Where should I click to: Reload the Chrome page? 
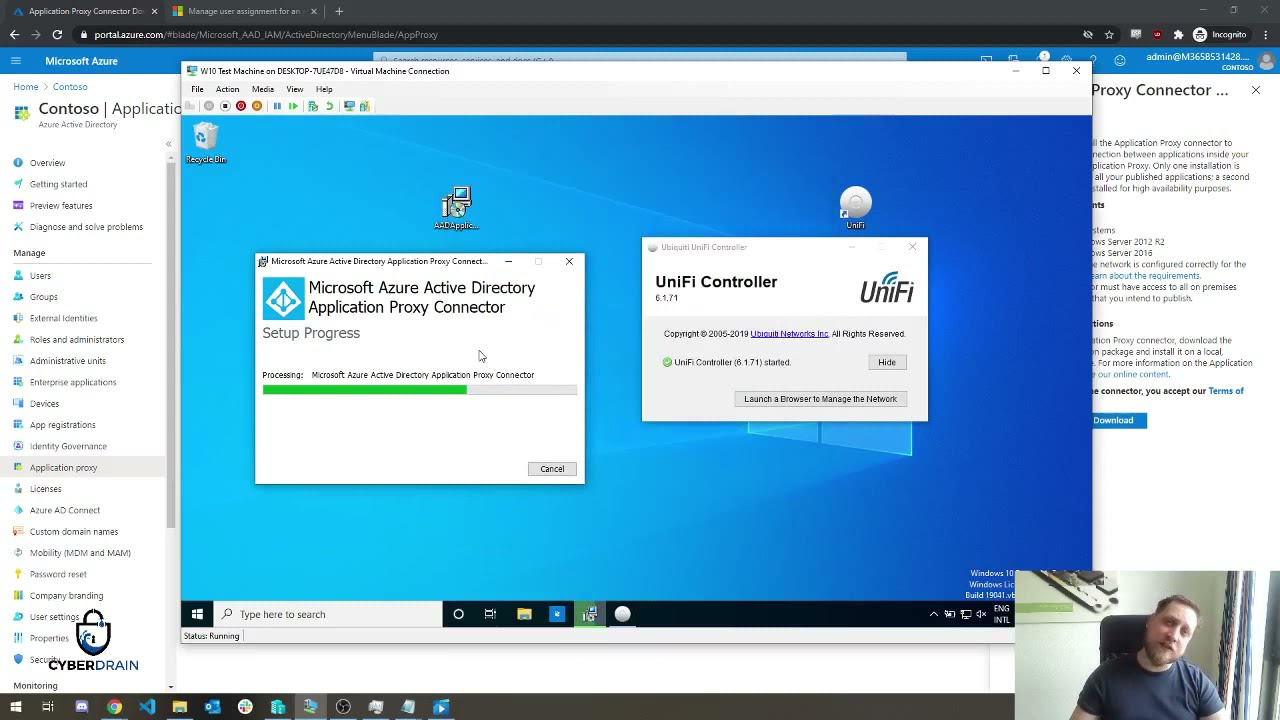tap(57, 35)
